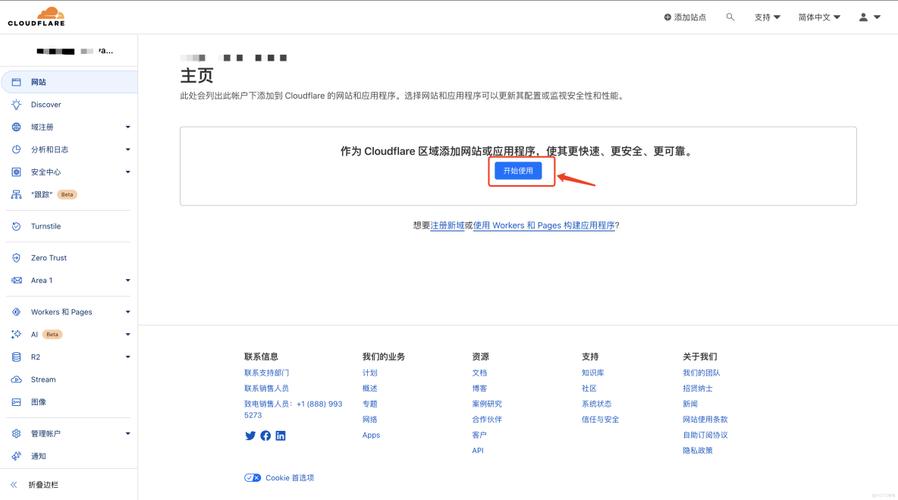Select the 网站 sidebar item
The width and height of the screenshot is (898, 500).
click(x=69, y=82)
